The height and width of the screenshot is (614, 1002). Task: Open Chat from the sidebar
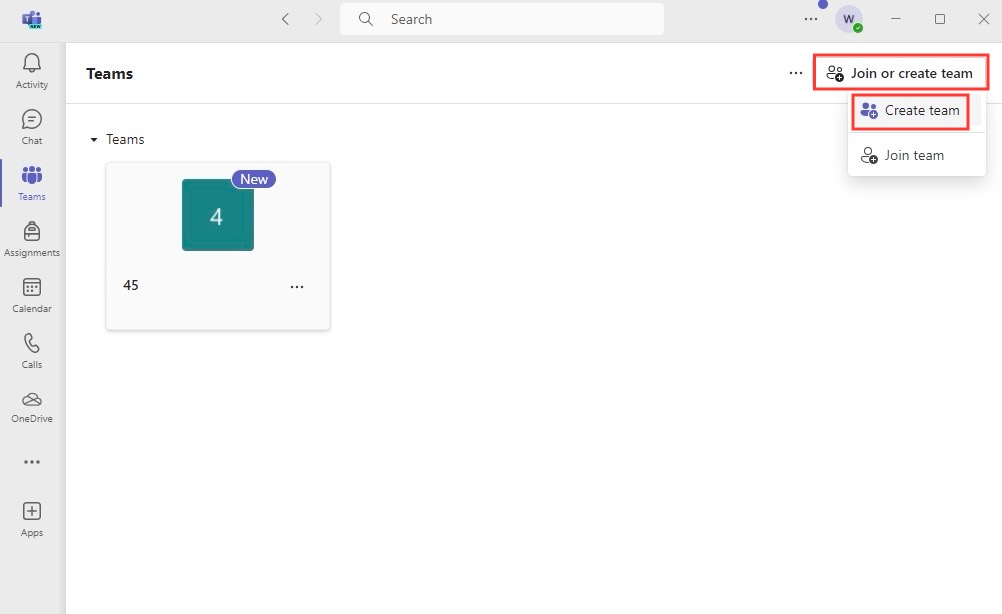(x=31, y=119)
